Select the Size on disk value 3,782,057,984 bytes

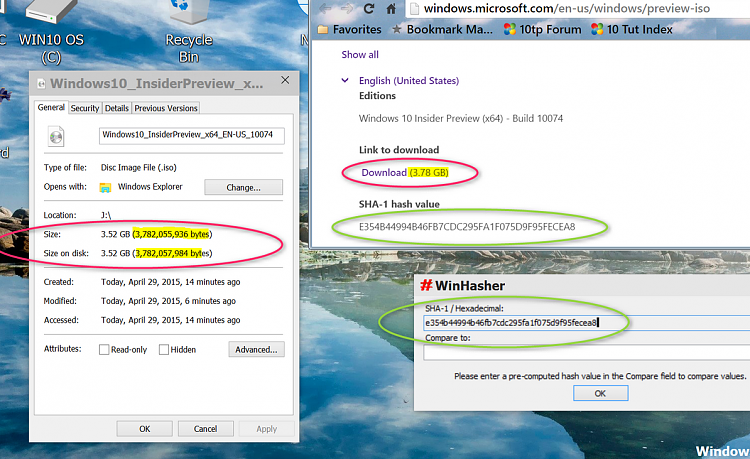(173, 253)
